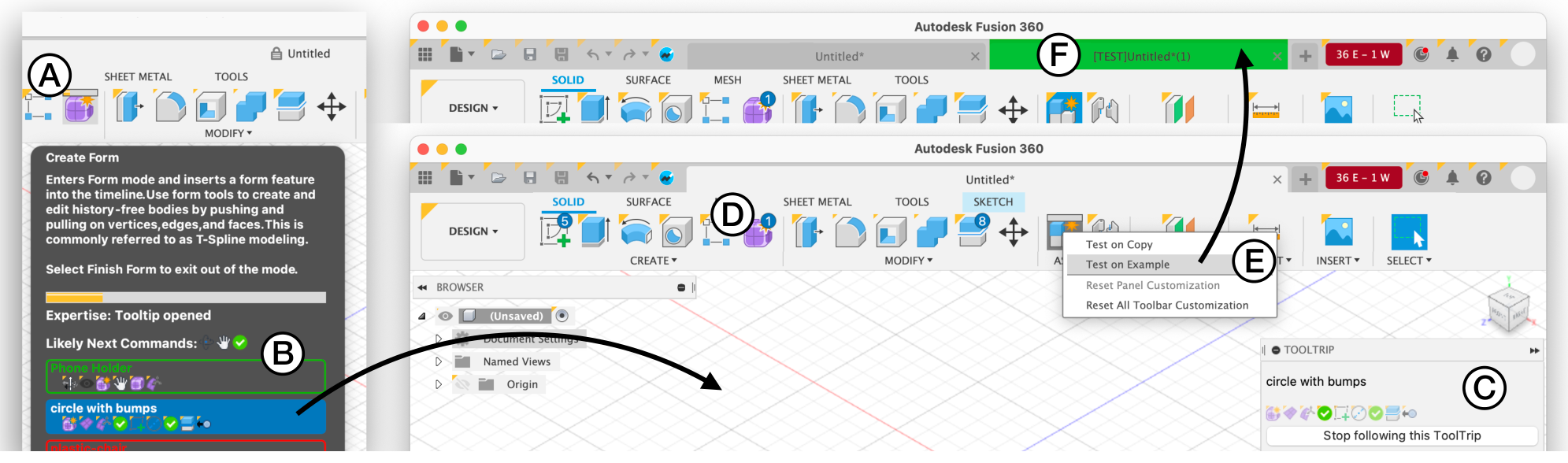Screen dimensions: 1568x463
Task: Switch to SHEET METAL tab in lower window
Action: pos(817,202)
